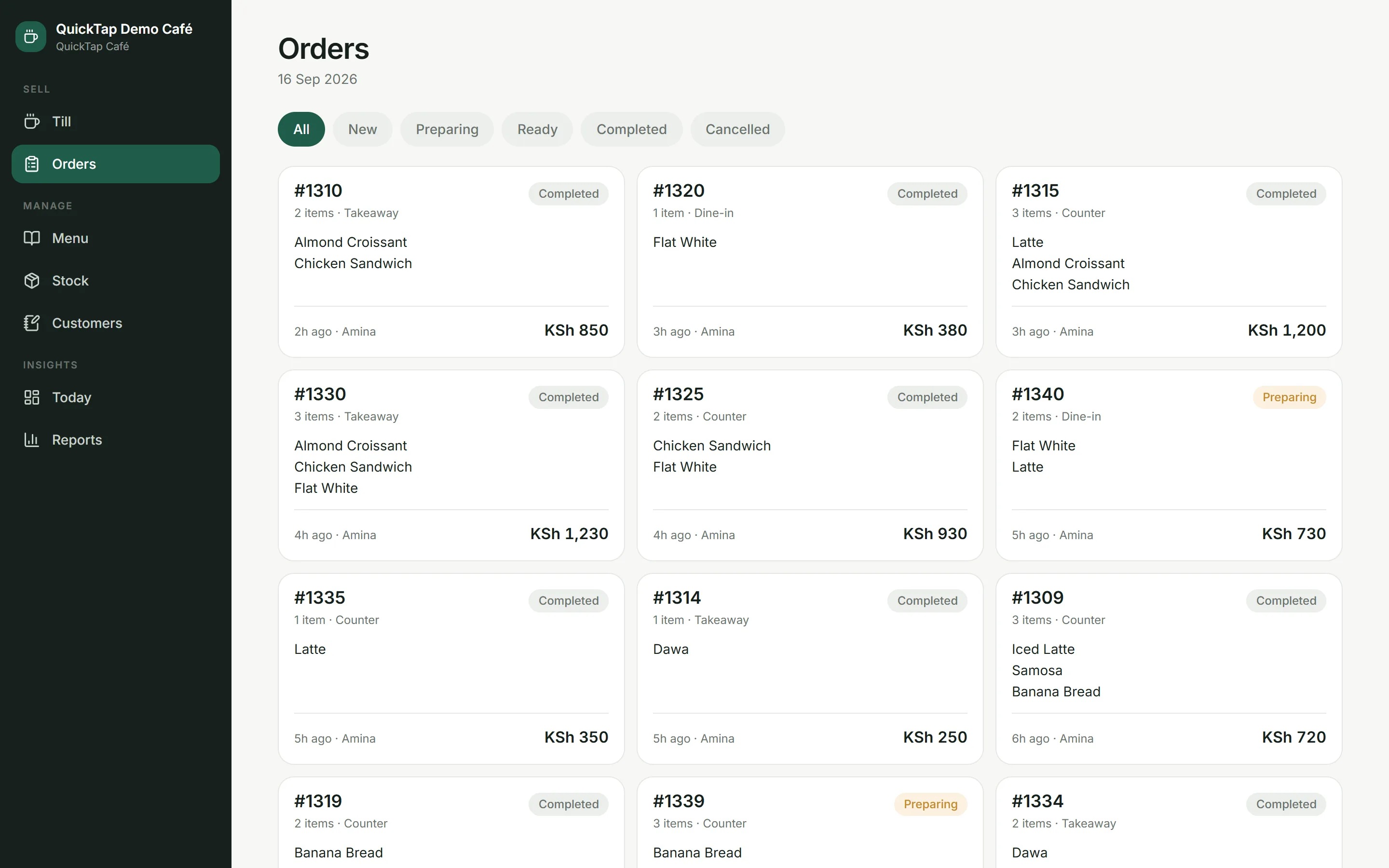Click the KSh 1,200 total
Screen dimensions: 1389x868
tap(1287, 331)
